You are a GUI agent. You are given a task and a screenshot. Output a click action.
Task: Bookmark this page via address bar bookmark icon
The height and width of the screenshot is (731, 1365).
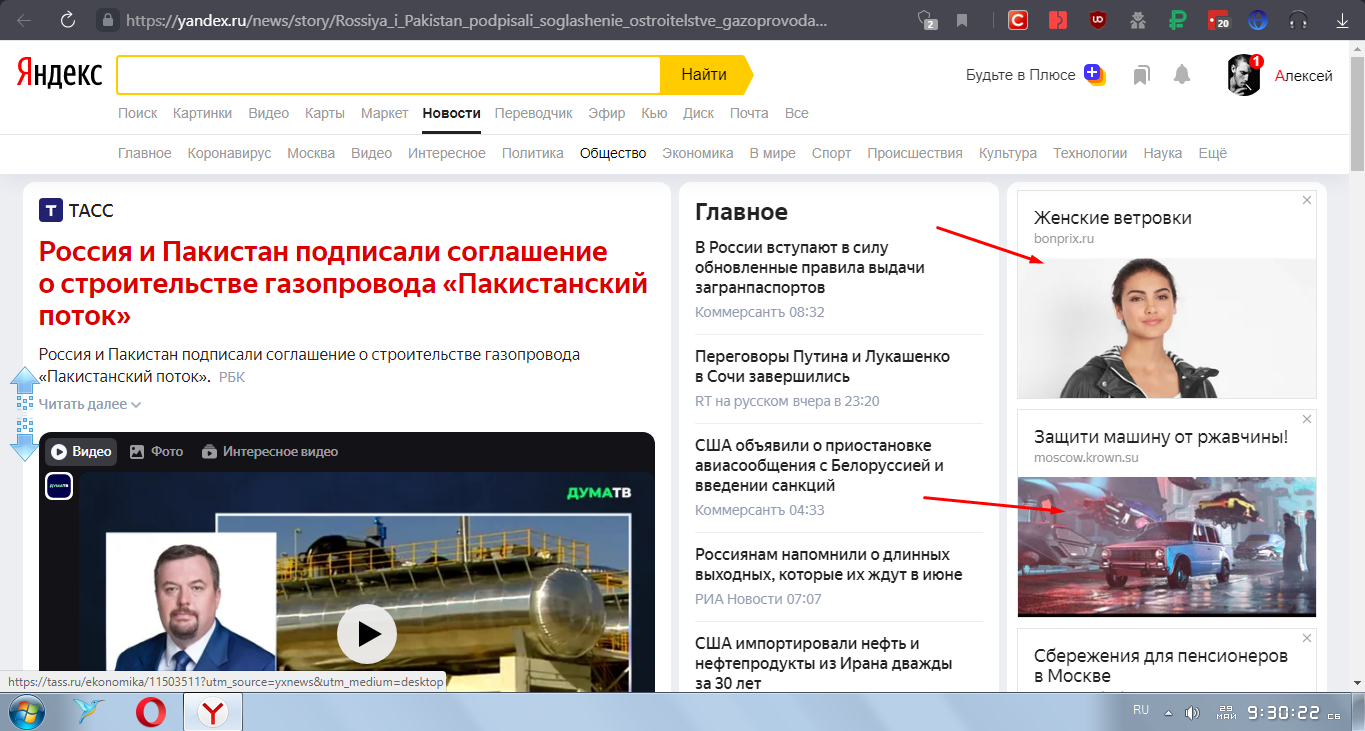pos(962,19)
